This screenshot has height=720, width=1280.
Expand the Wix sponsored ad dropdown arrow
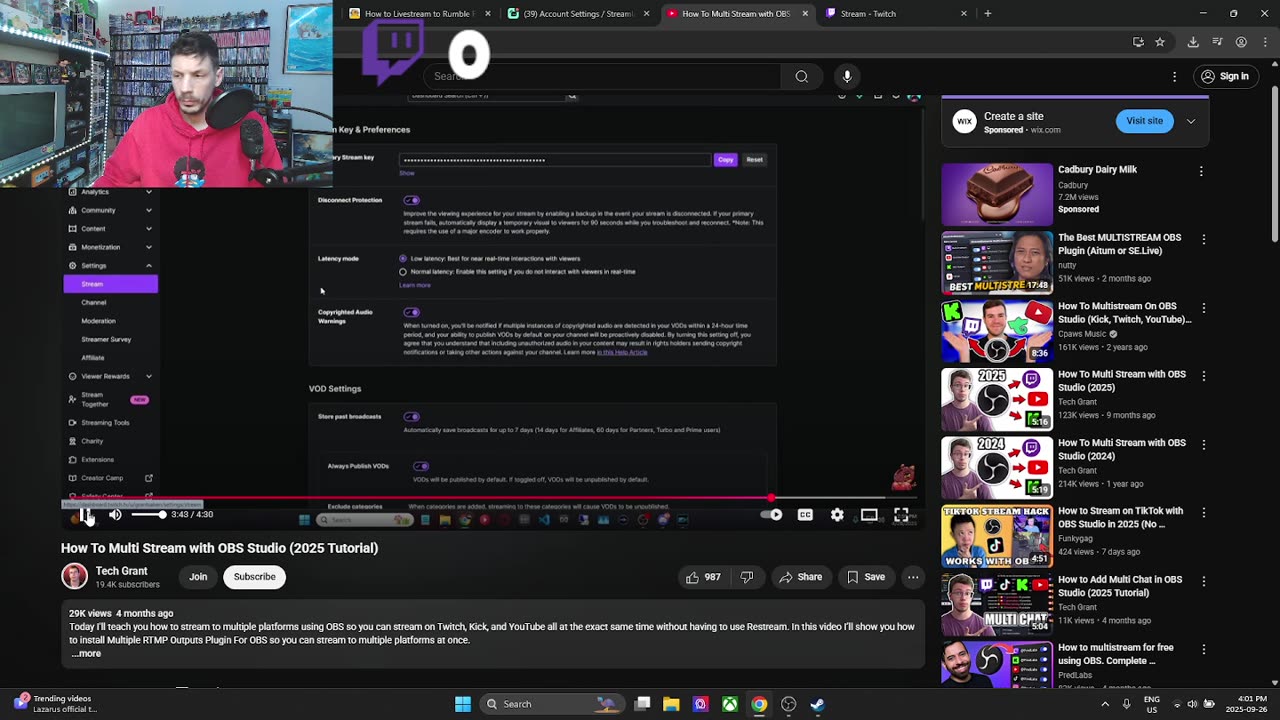pos(1191,121)
